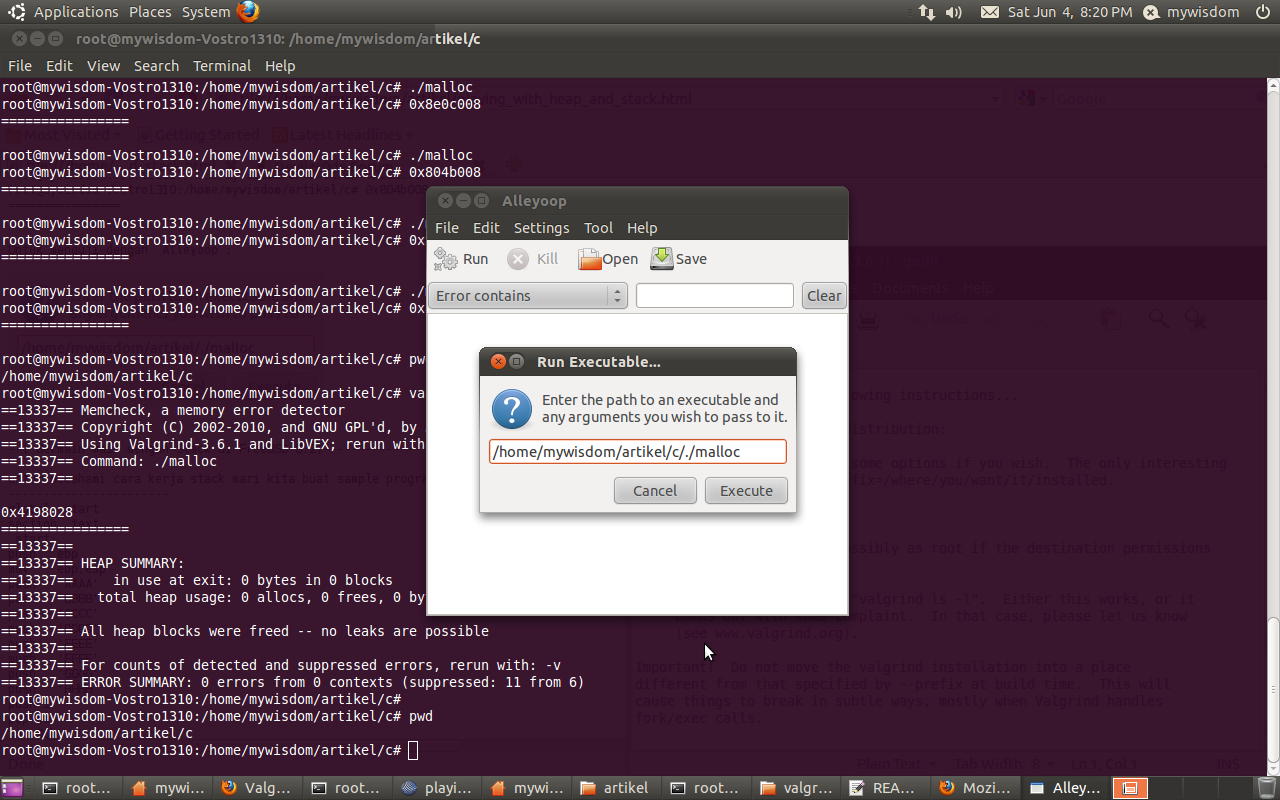
Task: Switch to the 'Alley...' taskbar window
Action: pos(1067,788)
